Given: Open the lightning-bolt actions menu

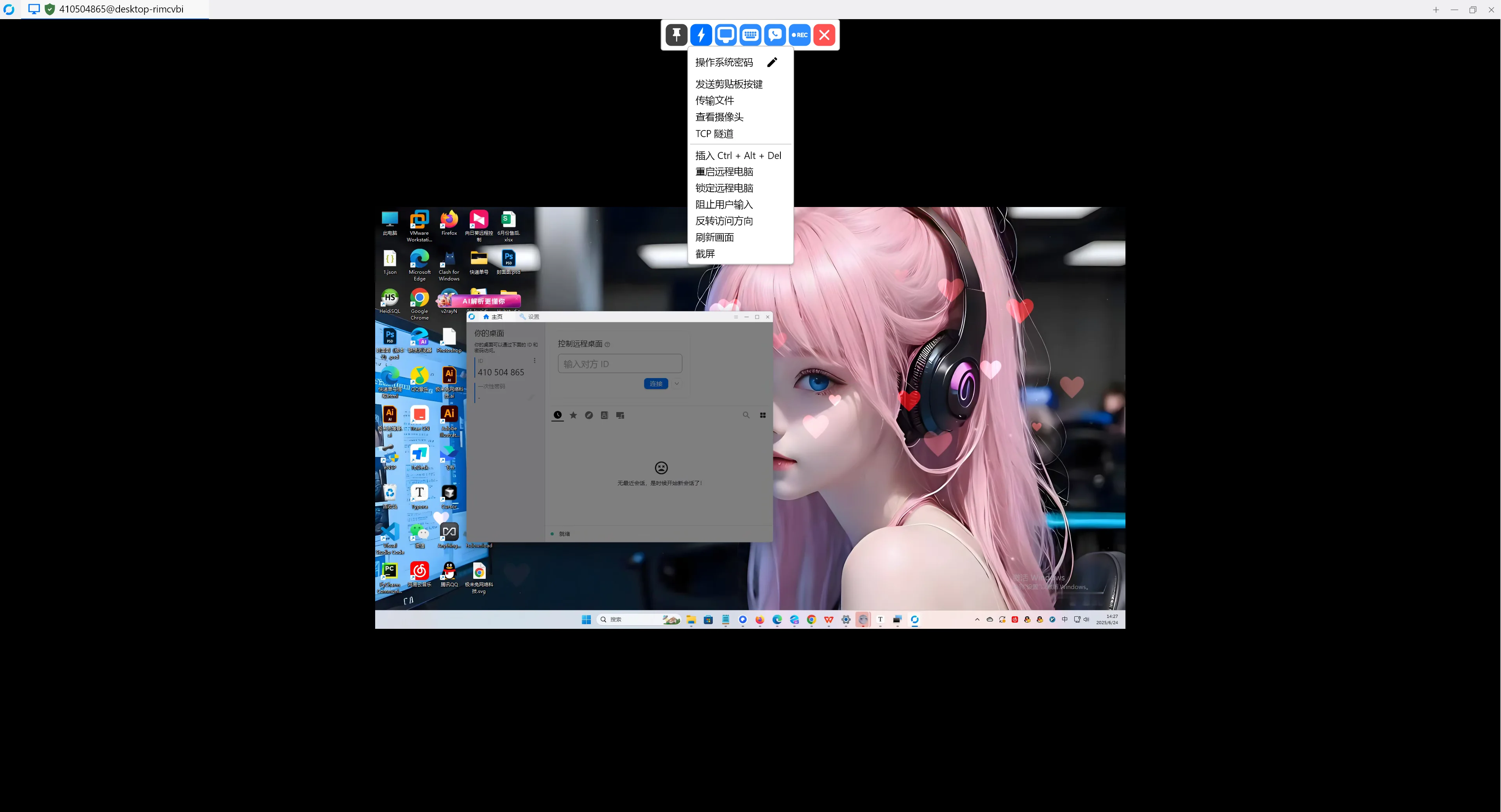Looking at the screenshot, I should [701, 35].
